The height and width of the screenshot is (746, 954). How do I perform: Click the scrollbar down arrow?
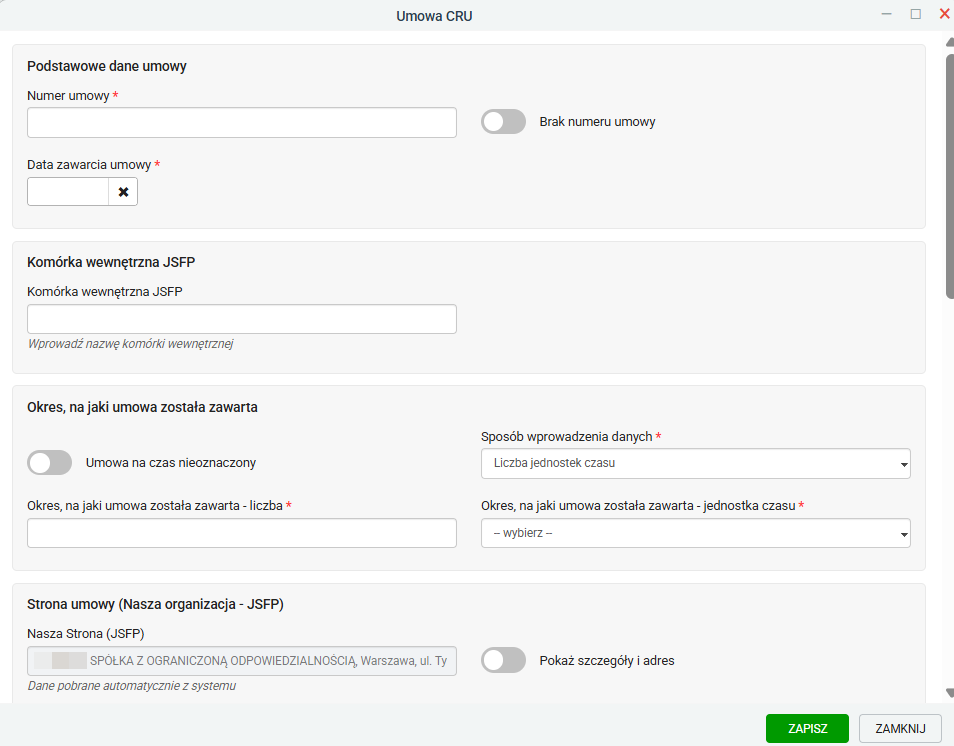[x=950, y=693]
